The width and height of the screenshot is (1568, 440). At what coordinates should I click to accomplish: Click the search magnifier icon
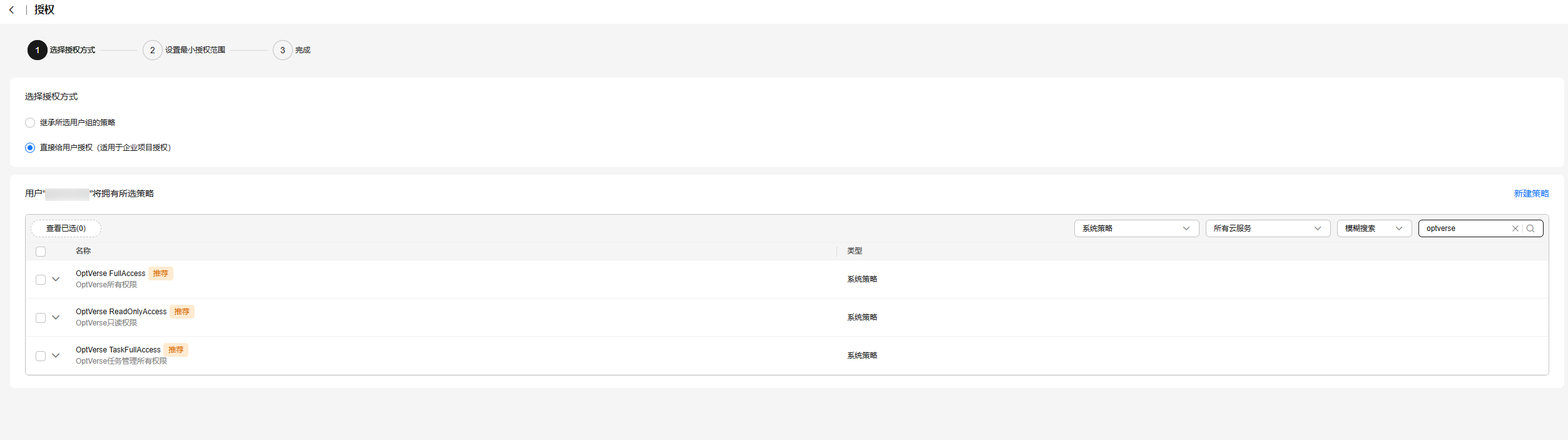tap(1530, 228)
